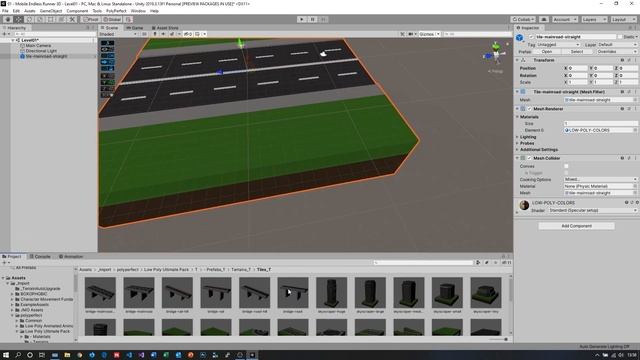The width and height of the screenshot is (640, 360).
Task: Click the prefab cube icon in Inspector
Action: click(x=520, y=38)
